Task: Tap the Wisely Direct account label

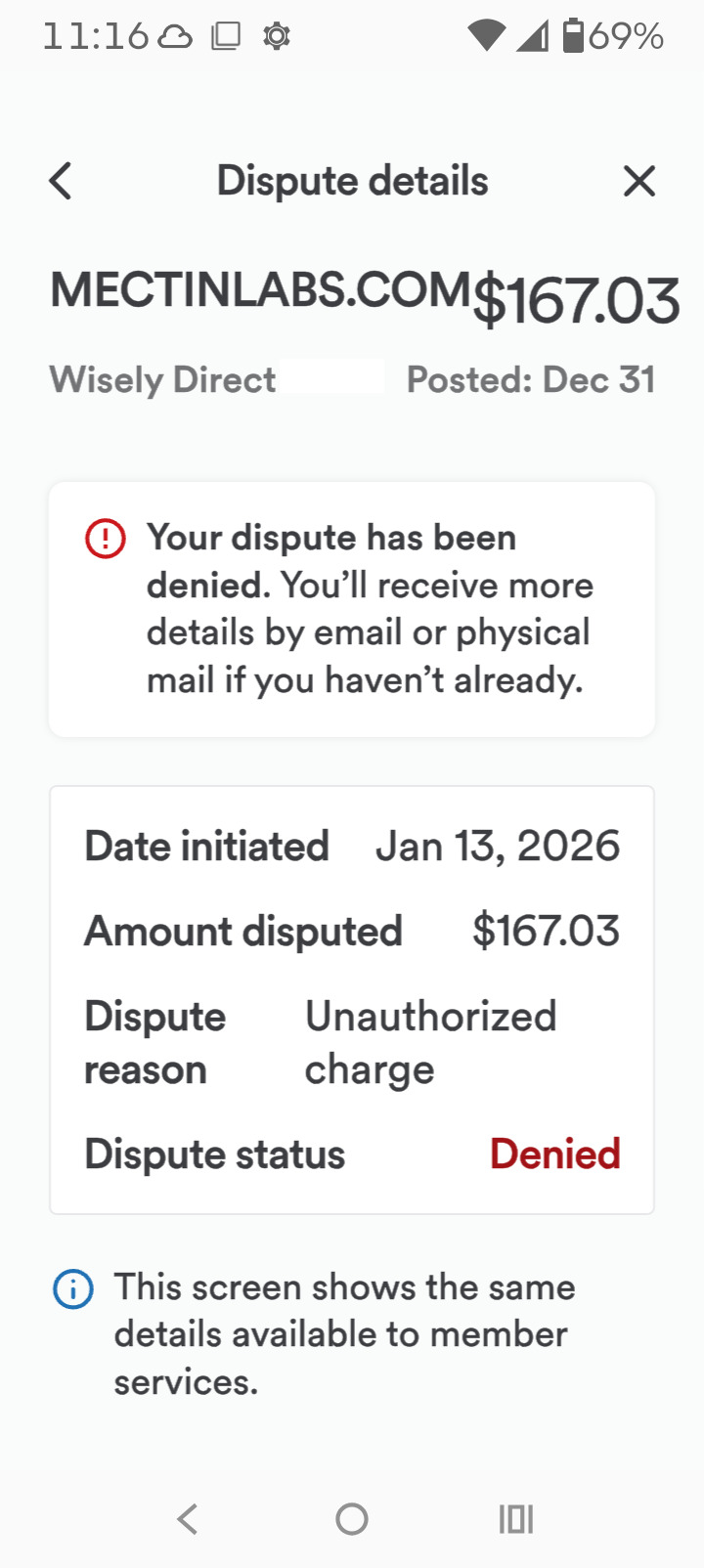Action: [x=163, y=379]
